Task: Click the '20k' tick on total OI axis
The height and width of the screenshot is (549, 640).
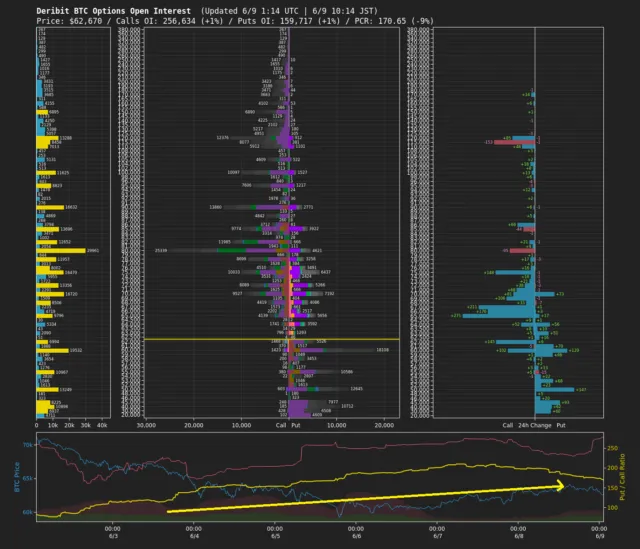Action: (69, 425)
